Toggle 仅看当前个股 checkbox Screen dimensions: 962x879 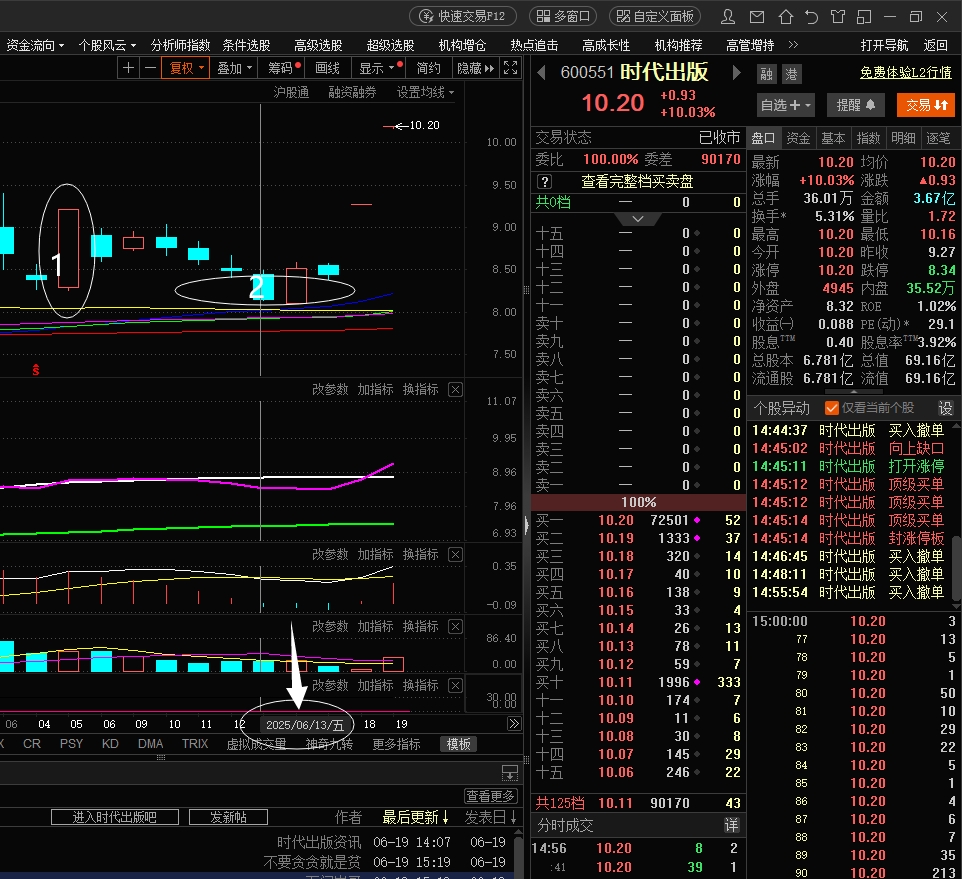[x=832, y=408]
